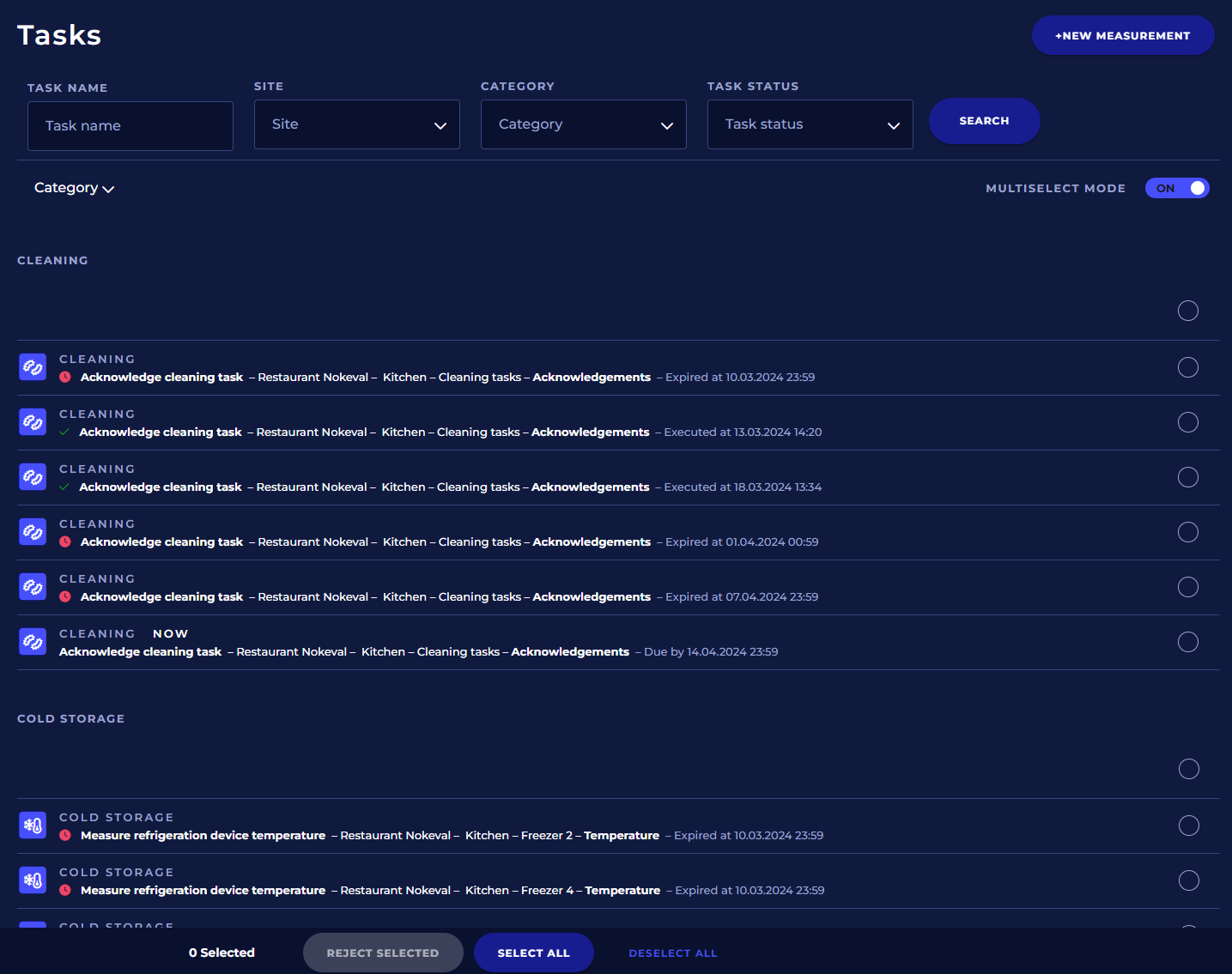Click Deselect All link
The width and height of the screenshot is (1232, 974).
(672, 953)
